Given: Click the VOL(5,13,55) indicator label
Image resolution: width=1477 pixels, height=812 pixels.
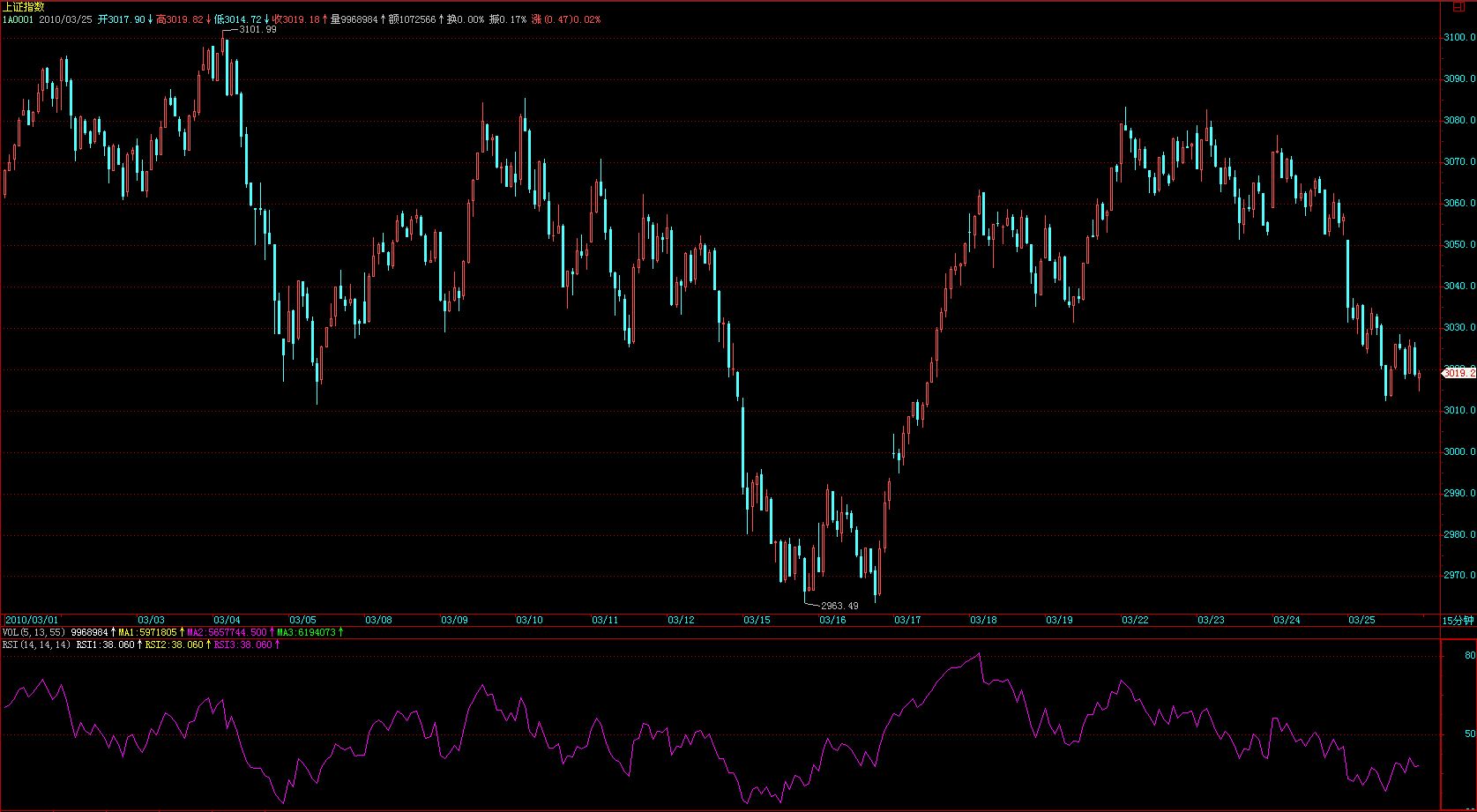Looking at the screenshot, I should 33,632.
